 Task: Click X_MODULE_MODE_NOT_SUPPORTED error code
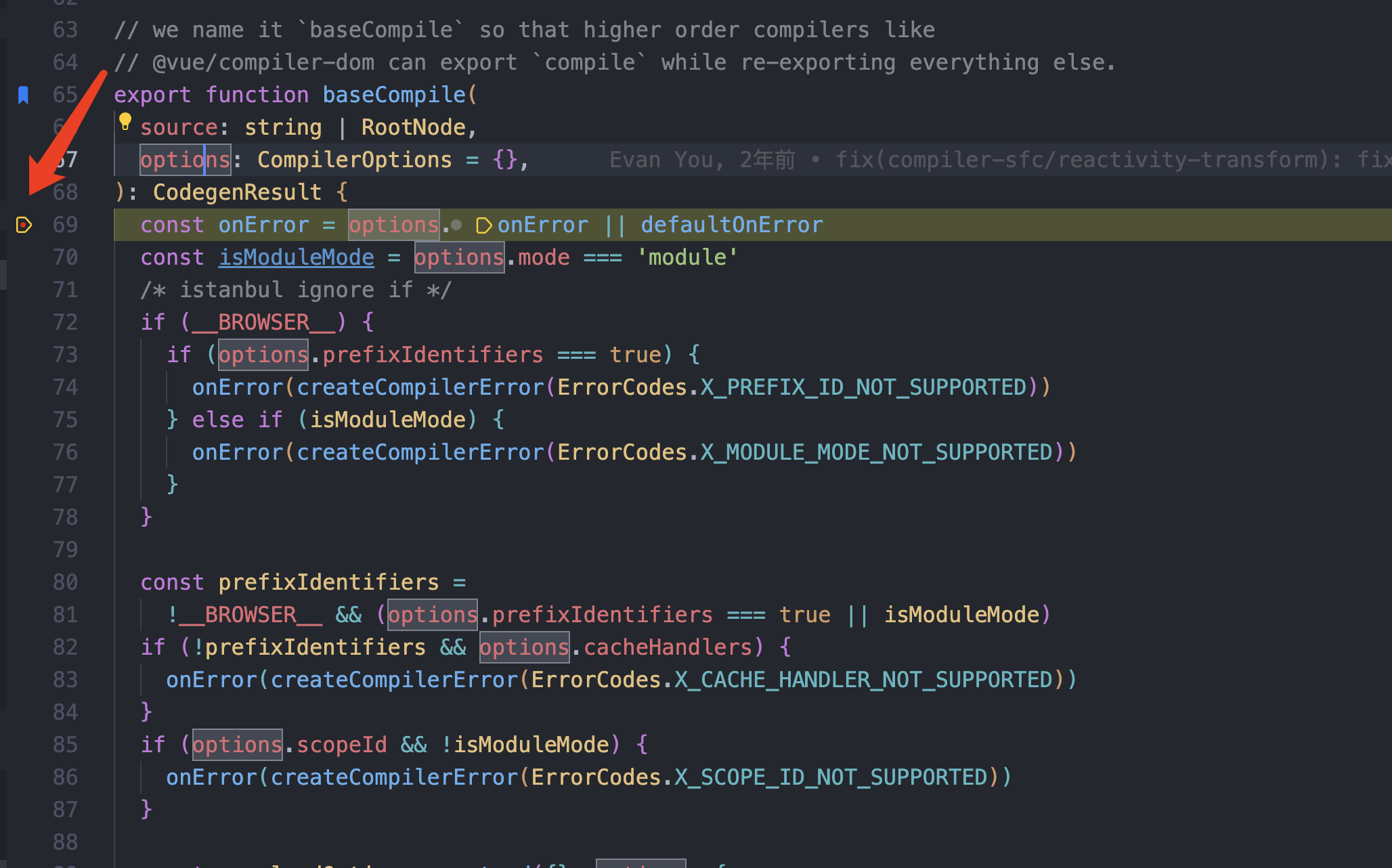[x=876, y=452]
